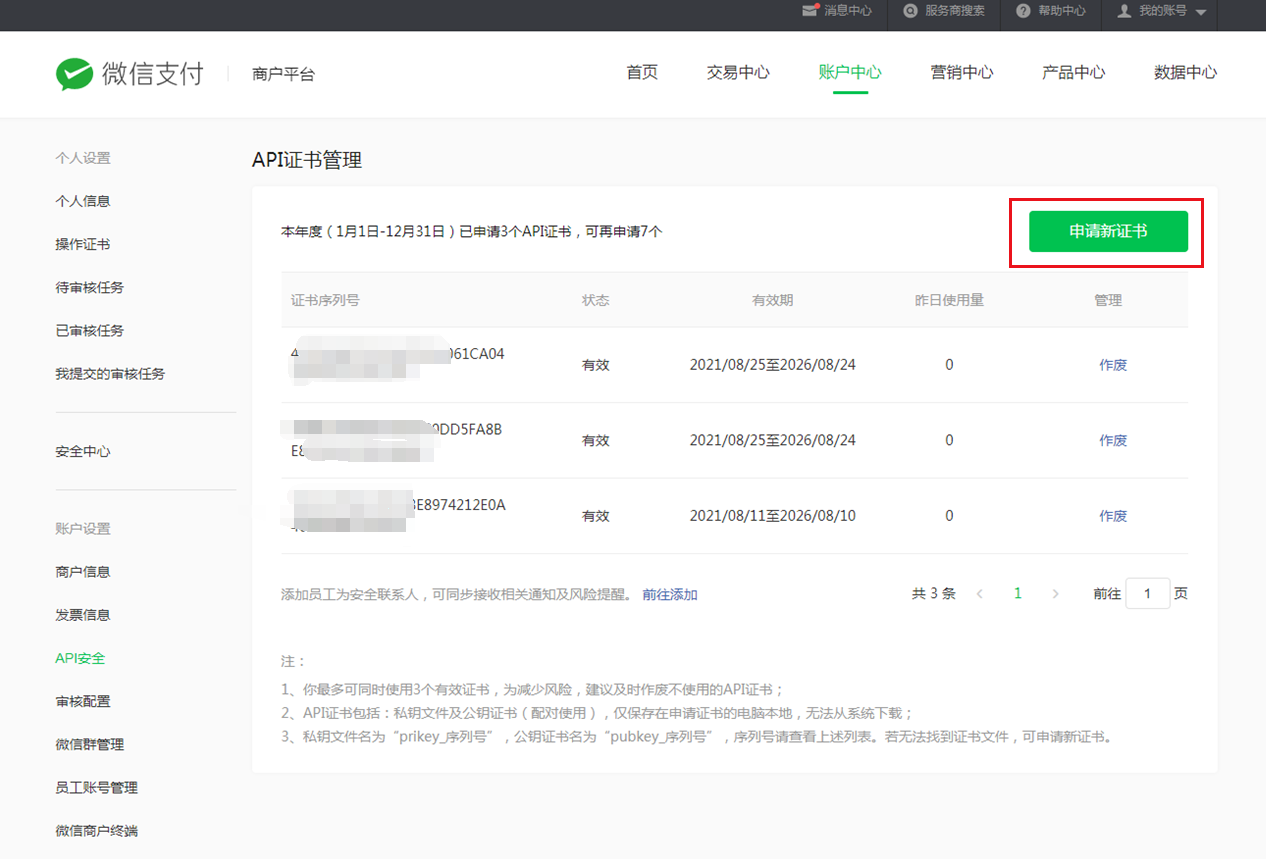Follow the 前往添加 link

point(670,594)
